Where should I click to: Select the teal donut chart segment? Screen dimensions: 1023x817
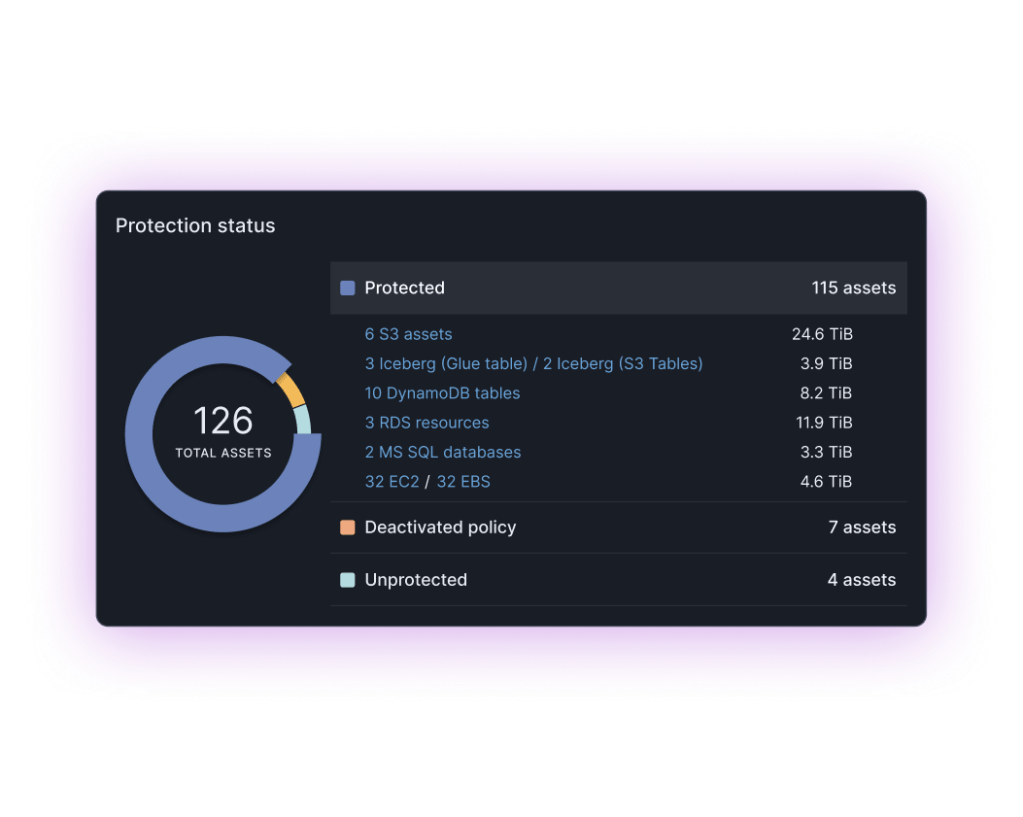[x=302, y=420]
